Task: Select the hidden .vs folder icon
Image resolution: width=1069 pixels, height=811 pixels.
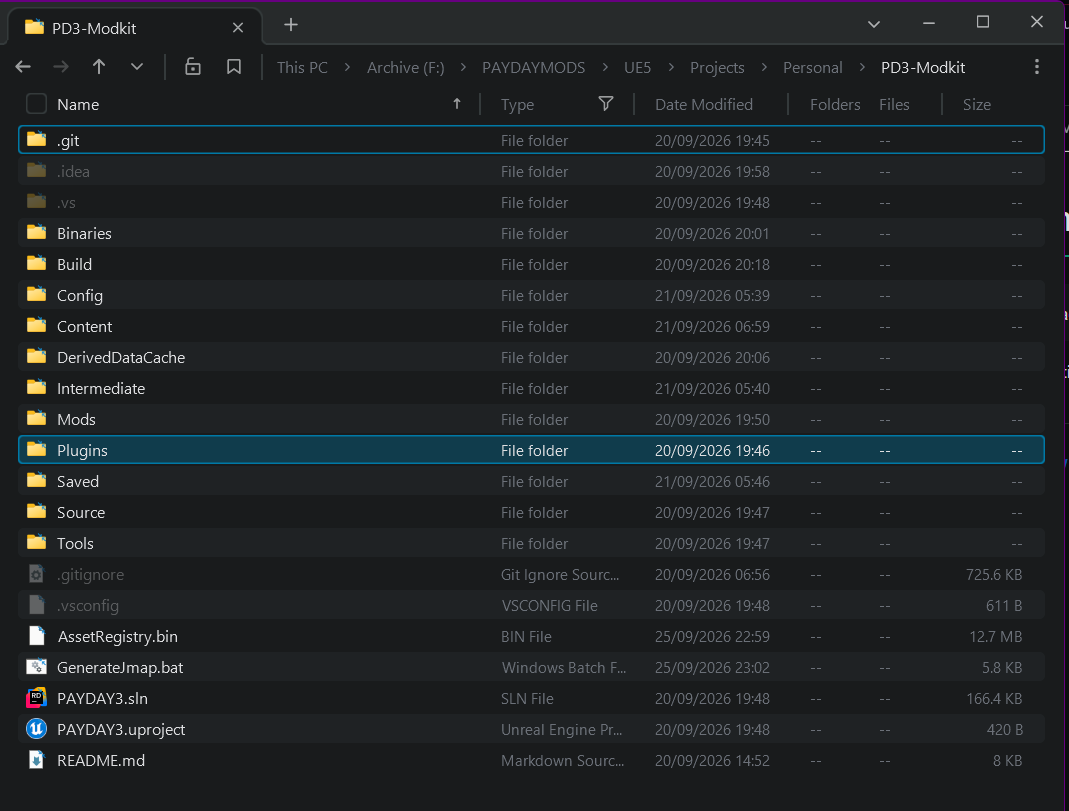Action: click(x=36, y=201)
